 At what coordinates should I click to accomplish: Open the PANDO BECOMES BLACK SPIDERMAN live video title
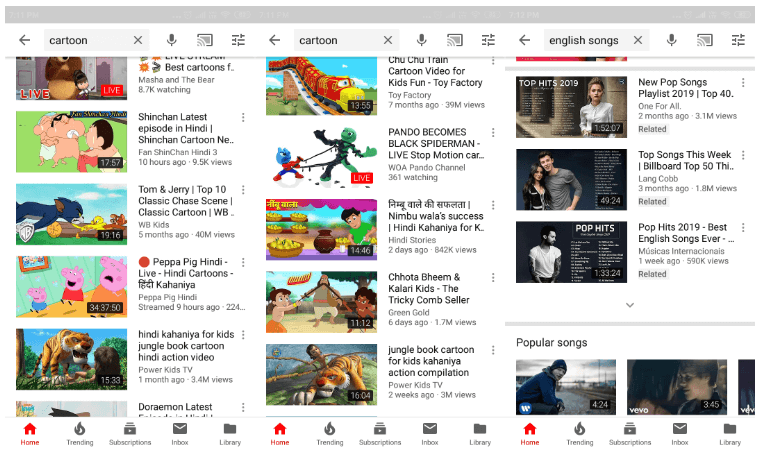pos(436,144)
